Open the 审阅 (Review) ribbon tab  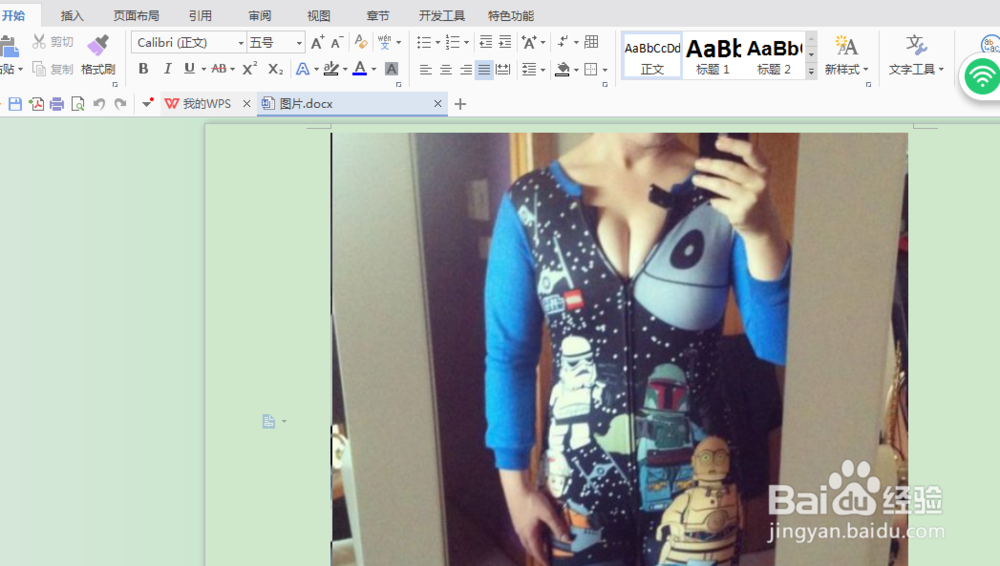click(x=260, y=15)
